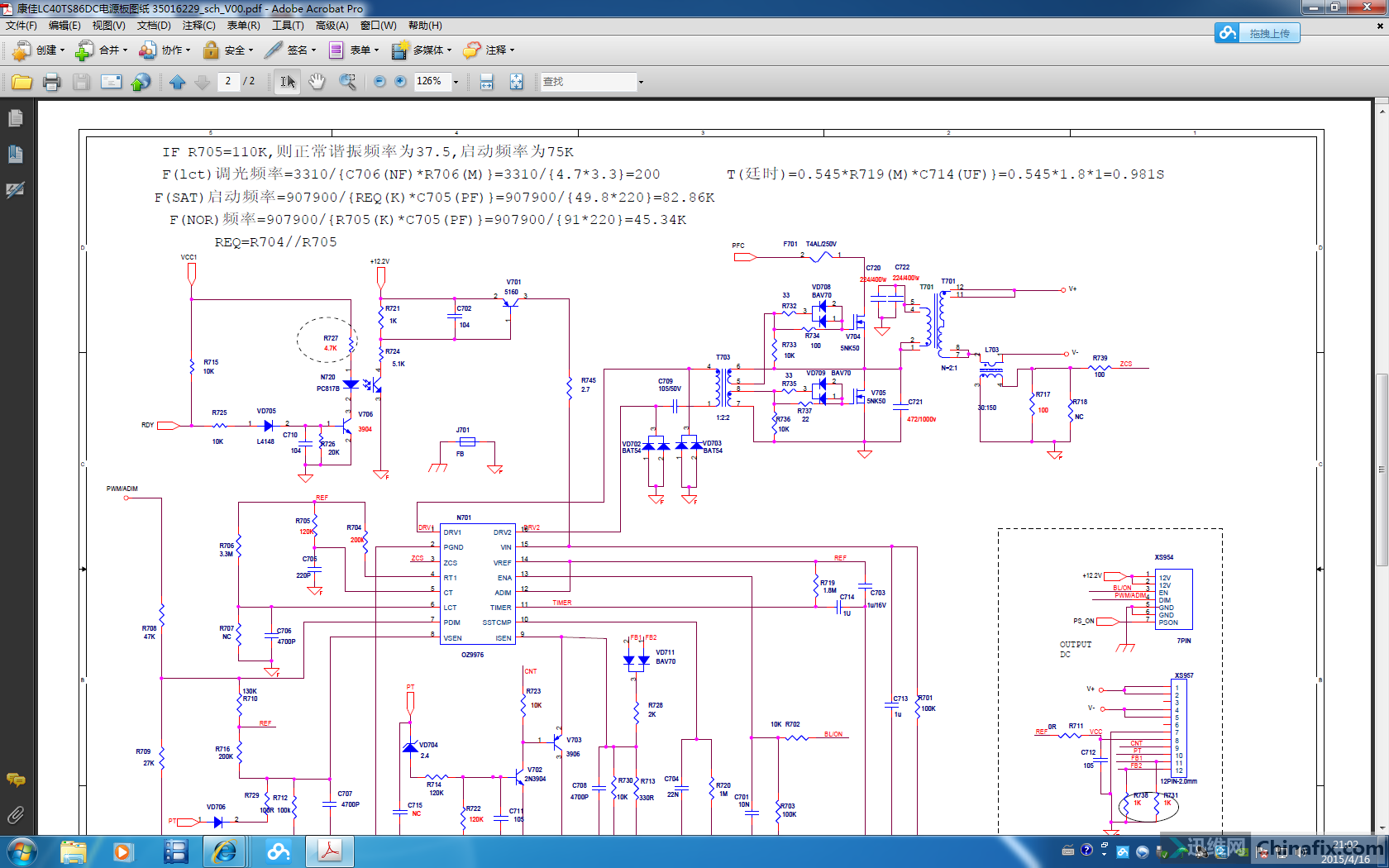Activate the Select tool cursor icon
Screen dimensions: 1389x868
pos(287,82)
